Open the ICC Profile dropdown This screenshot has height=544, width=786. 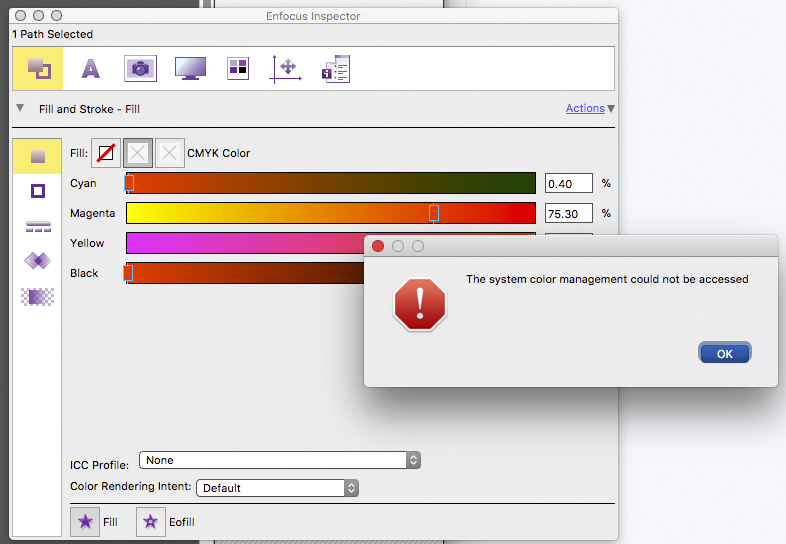[x=280, y=460]
